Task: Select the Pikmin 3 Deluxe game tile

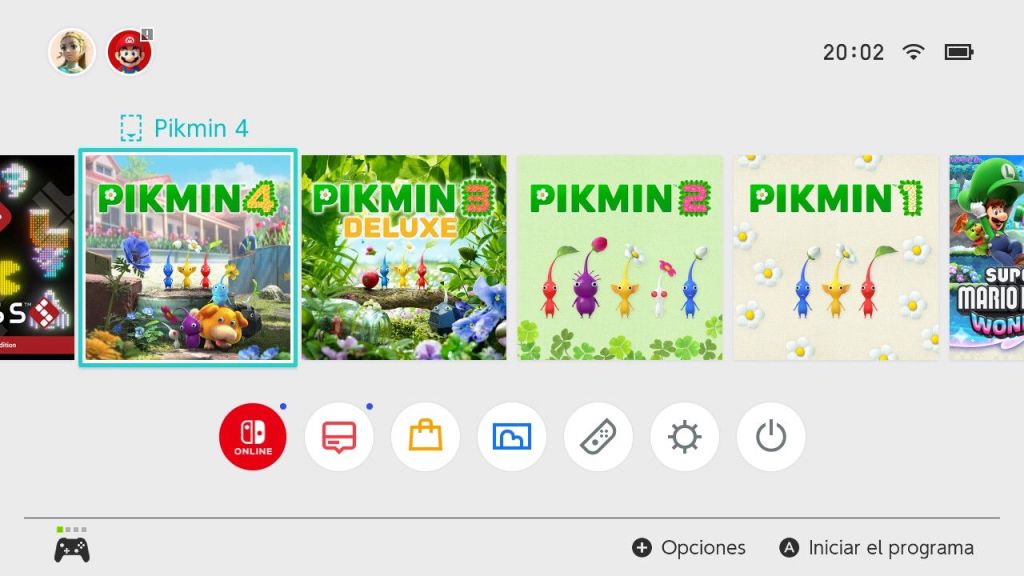Action: [x=404, y=257]
